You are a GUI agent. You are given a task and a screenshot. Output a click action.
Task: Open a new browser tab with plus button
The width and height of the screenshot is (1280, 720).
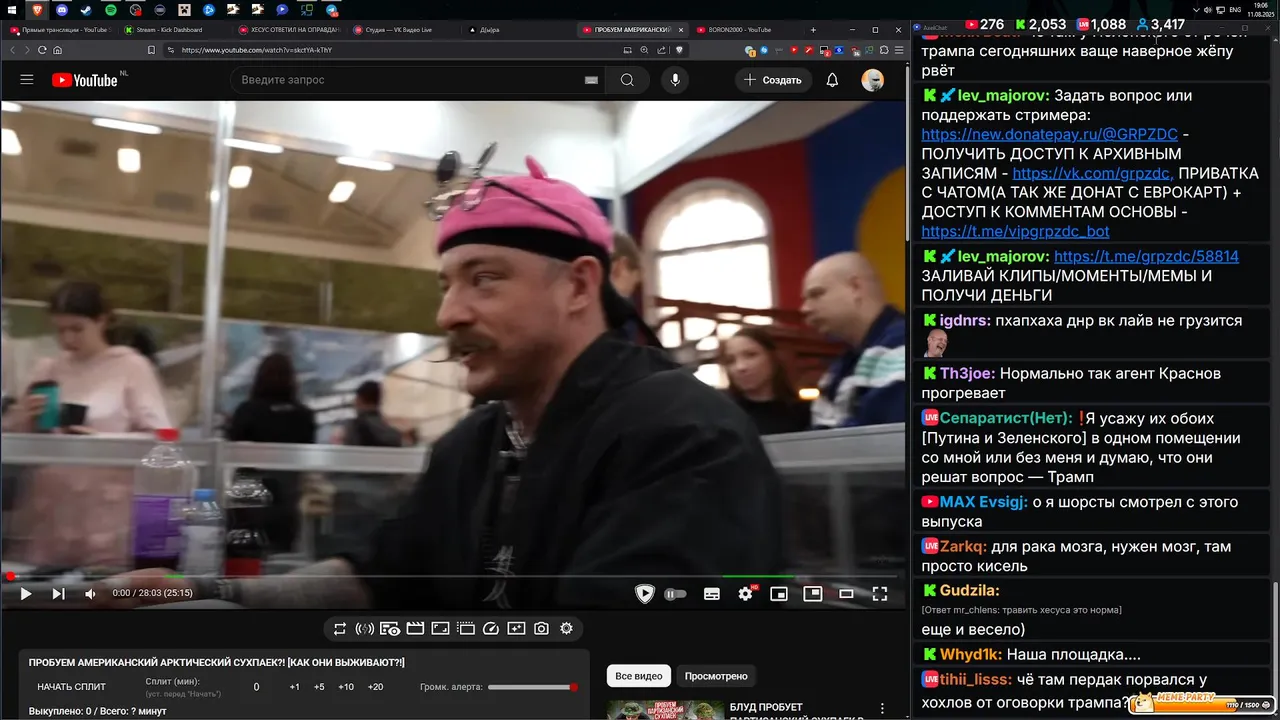[x=813, y=30]
